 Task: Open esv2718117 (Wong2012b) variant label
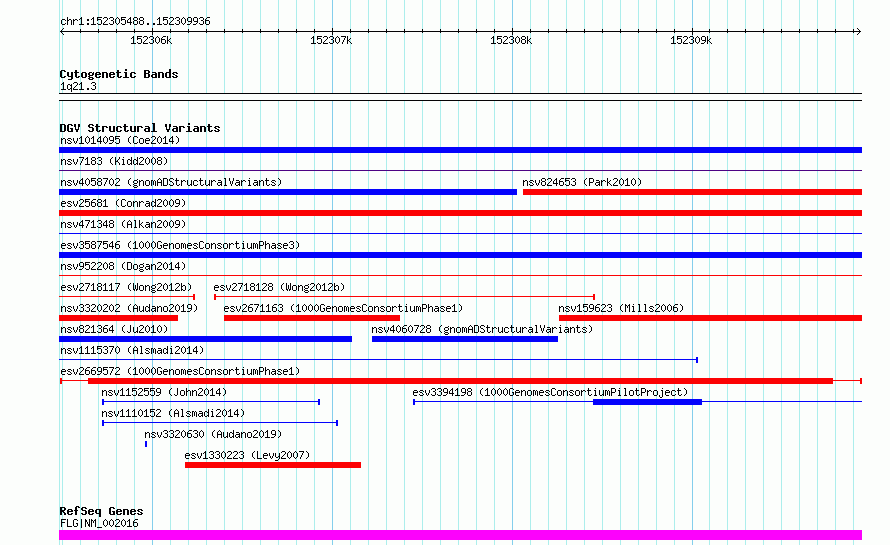pos(126,287)
